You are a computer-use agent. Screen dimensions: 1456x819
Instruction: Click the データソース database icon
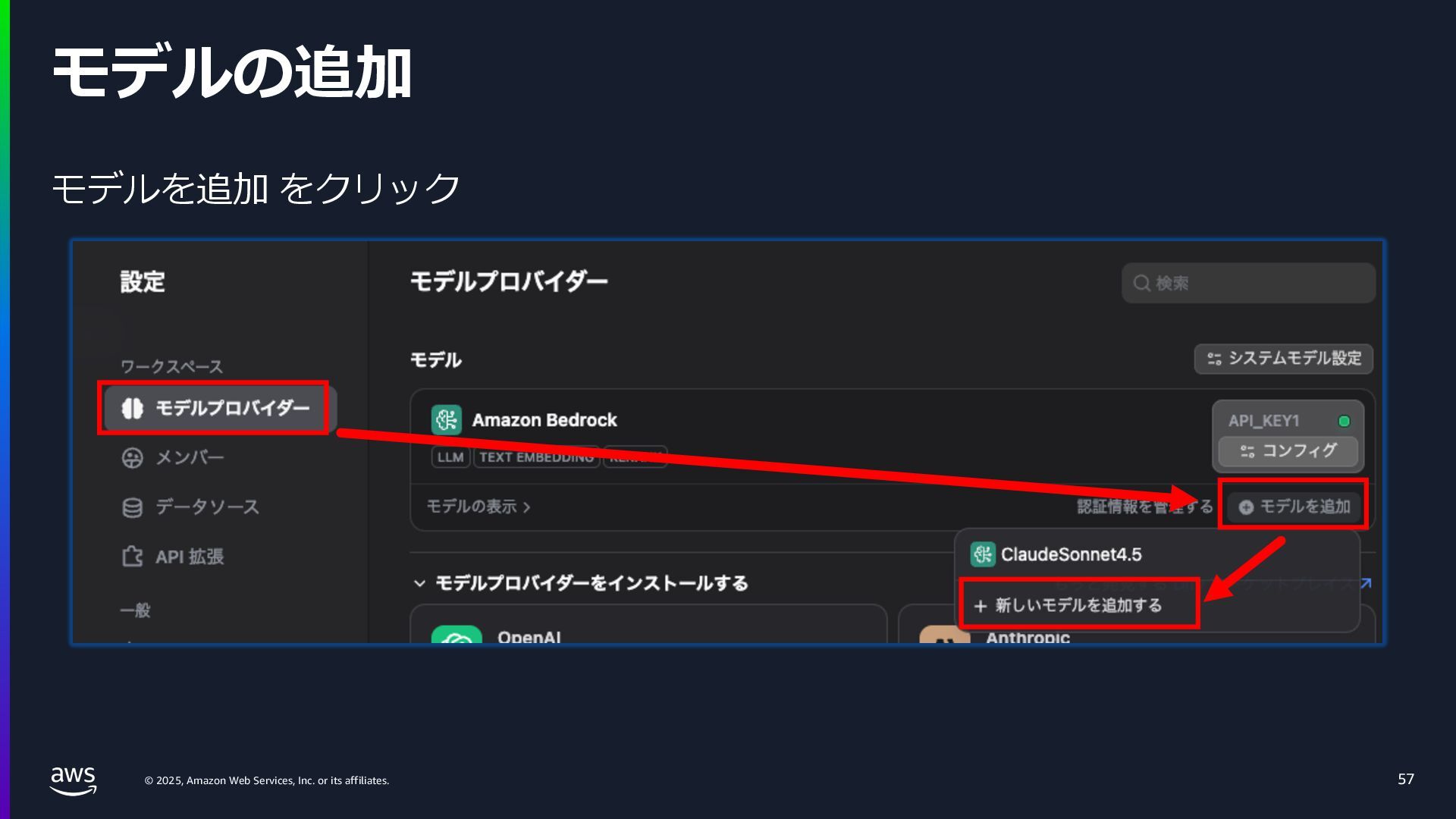(x=132, y=507)
